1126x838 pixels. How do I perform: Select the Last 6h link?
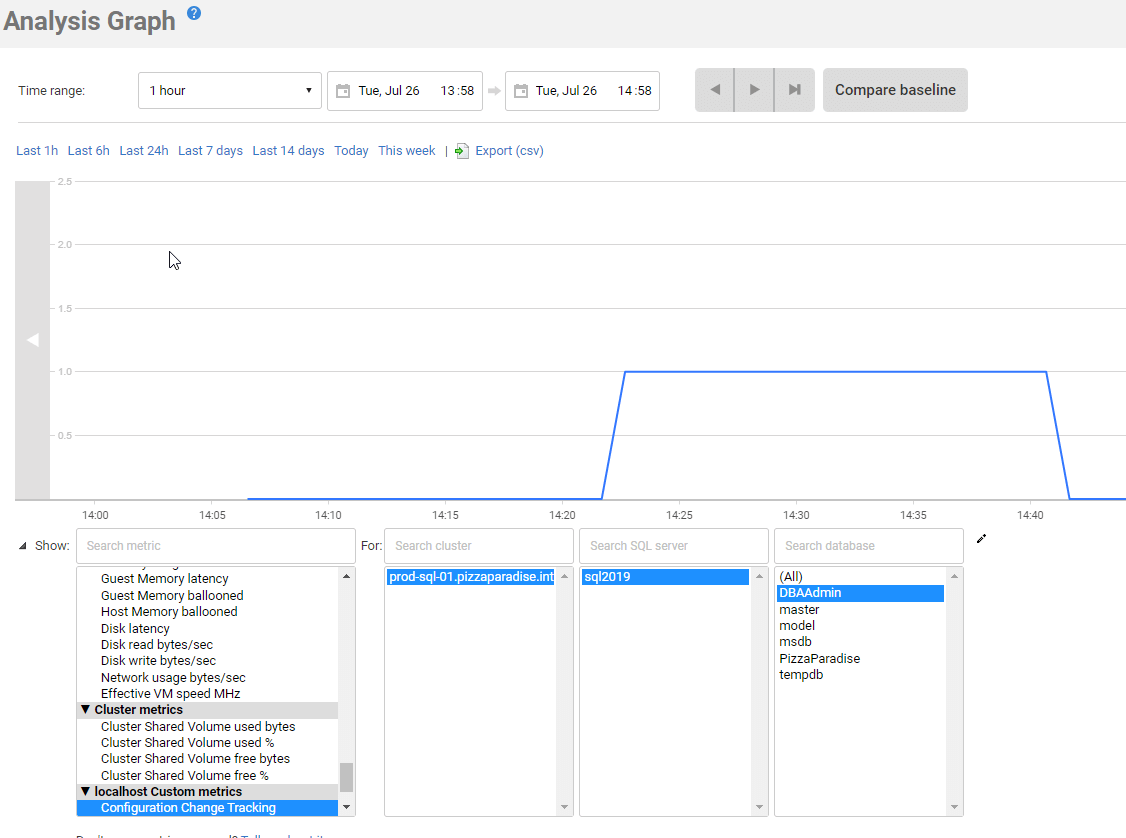(88, 151)
